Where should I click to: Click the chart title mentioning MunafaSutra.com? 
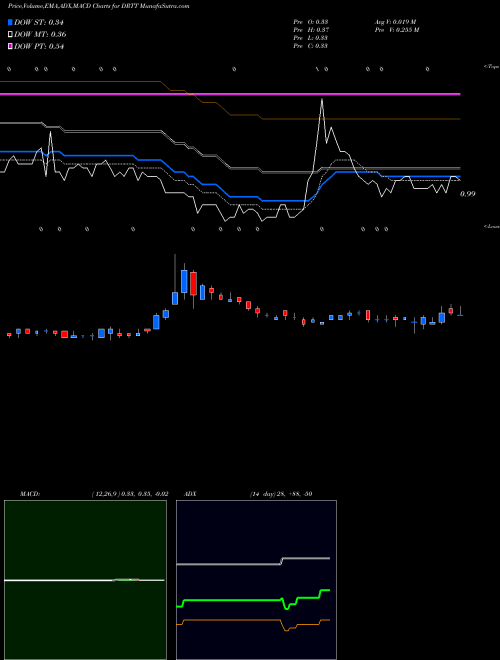98,6
